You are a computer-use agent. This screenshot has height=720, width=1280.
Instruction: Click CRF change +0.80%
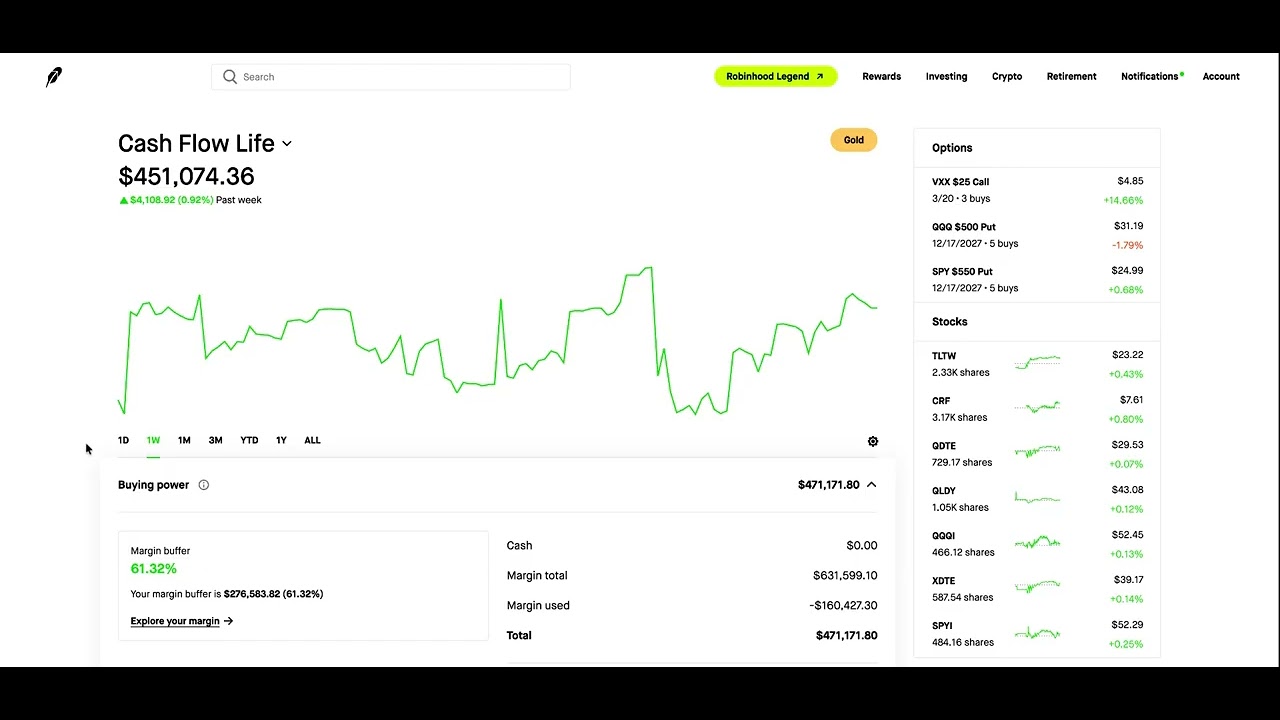[x=1126, y=419]
